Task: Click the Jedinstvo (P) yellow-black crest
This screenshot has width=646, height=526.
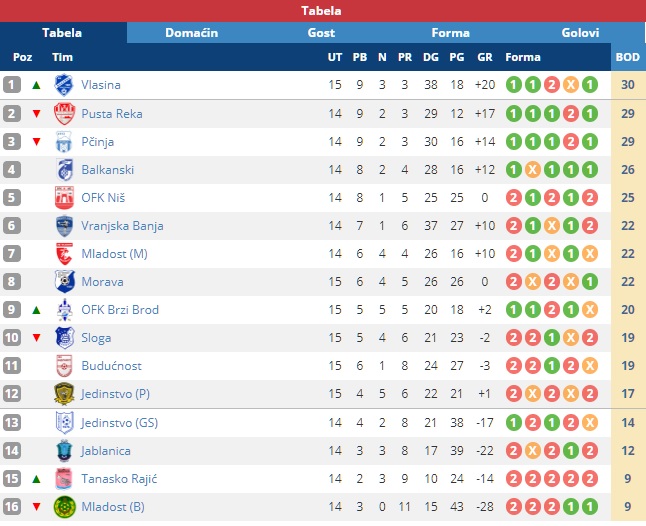Action: (x=64, y=394)
